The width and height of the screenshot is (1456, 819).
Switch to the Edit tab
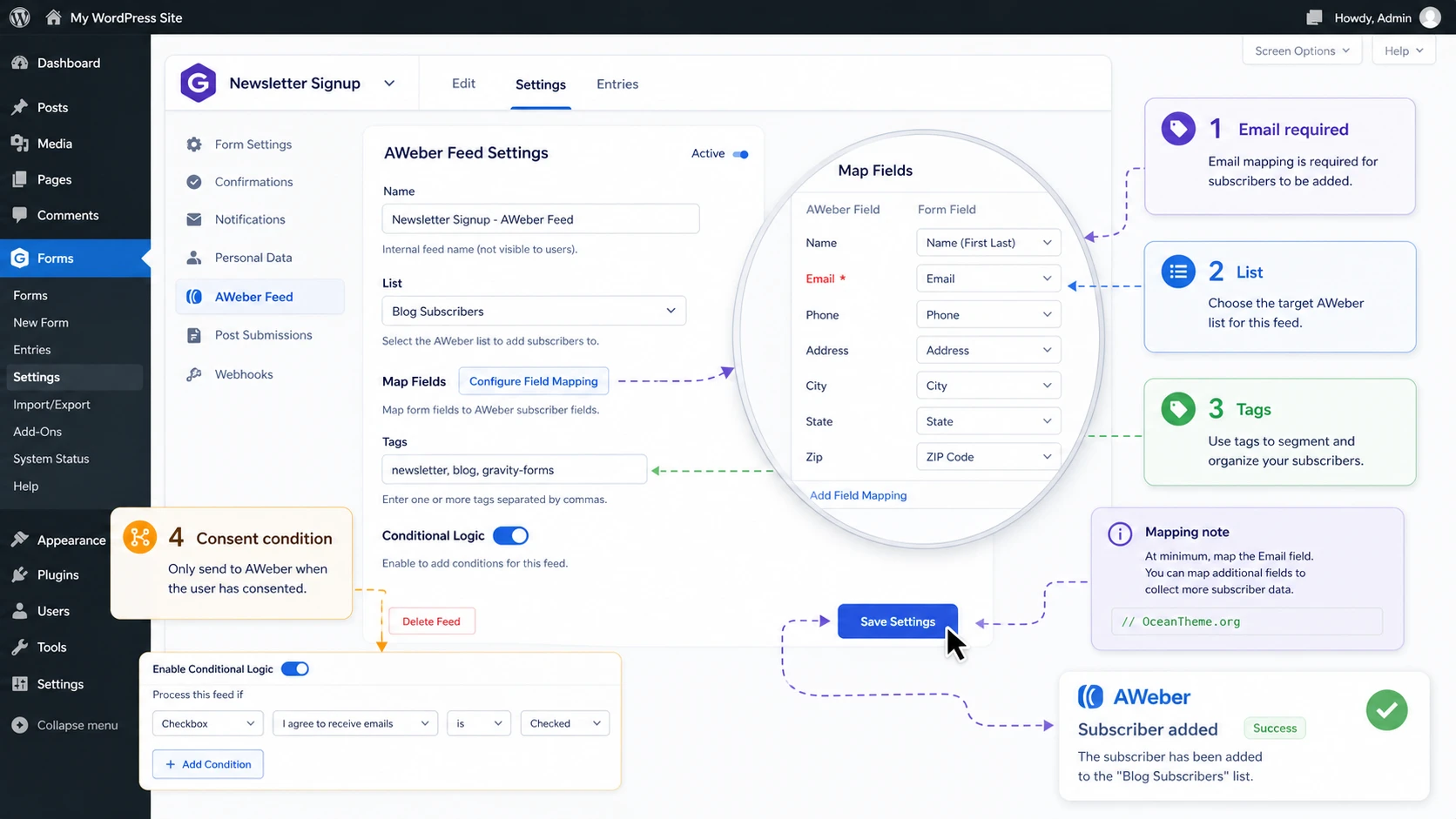[x=463, y=84]
